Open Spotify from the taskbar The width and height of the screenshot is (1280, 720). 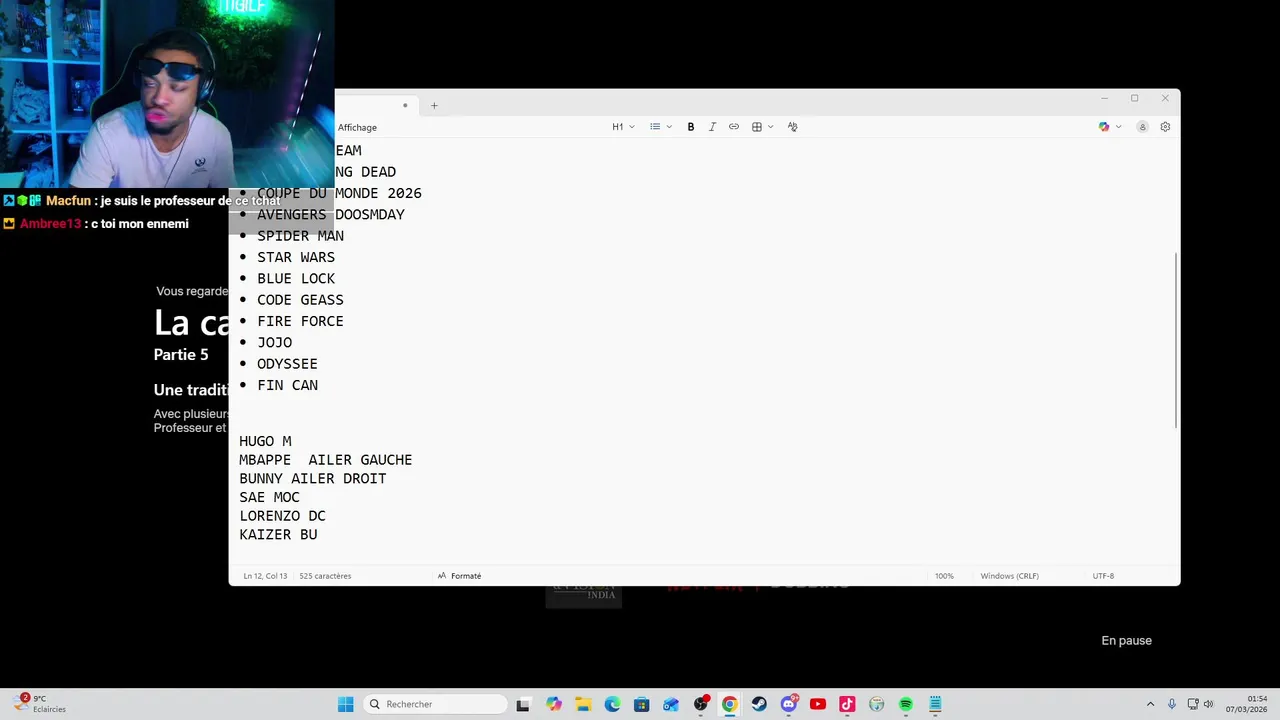905,704
